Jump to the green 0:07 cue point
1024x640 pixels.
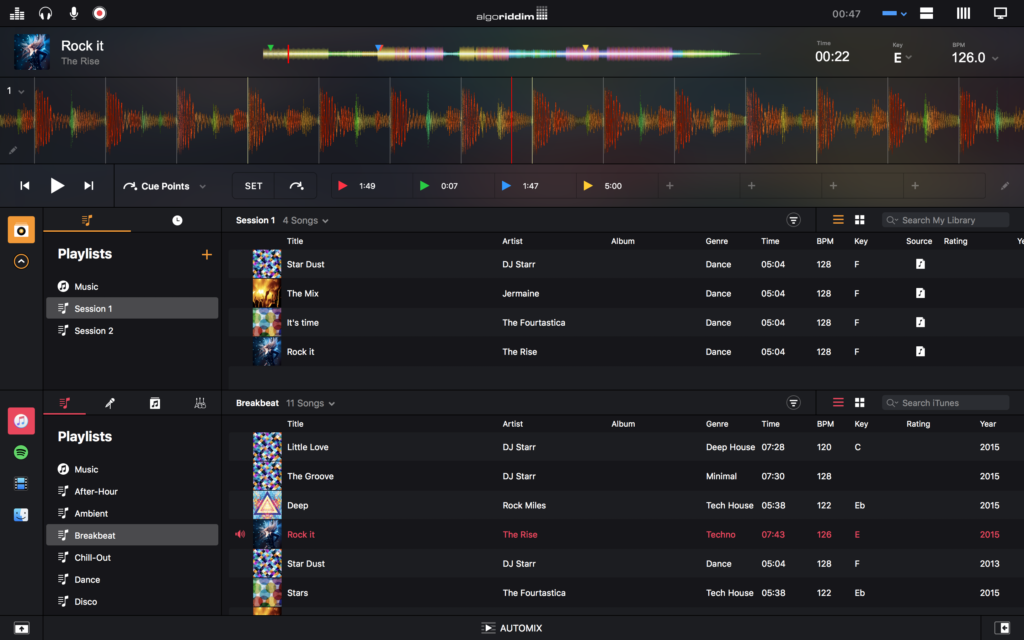[440, 186]
